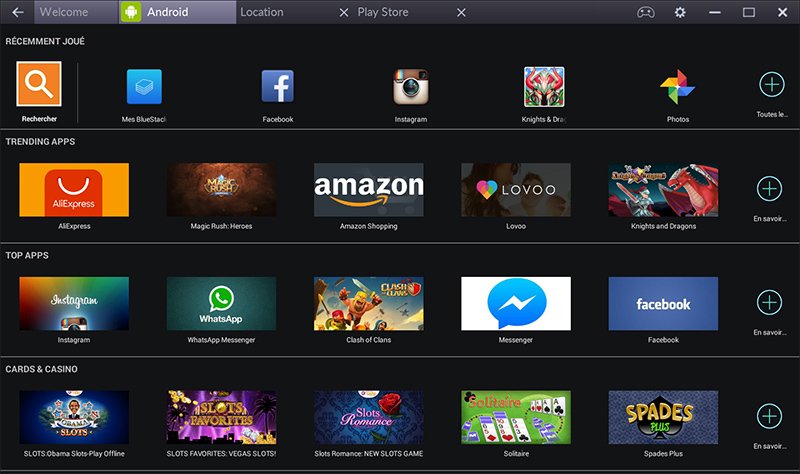The image size is (800, 474).
Task: Open the Amazon Shopping tile
Action: coord(368,190)
